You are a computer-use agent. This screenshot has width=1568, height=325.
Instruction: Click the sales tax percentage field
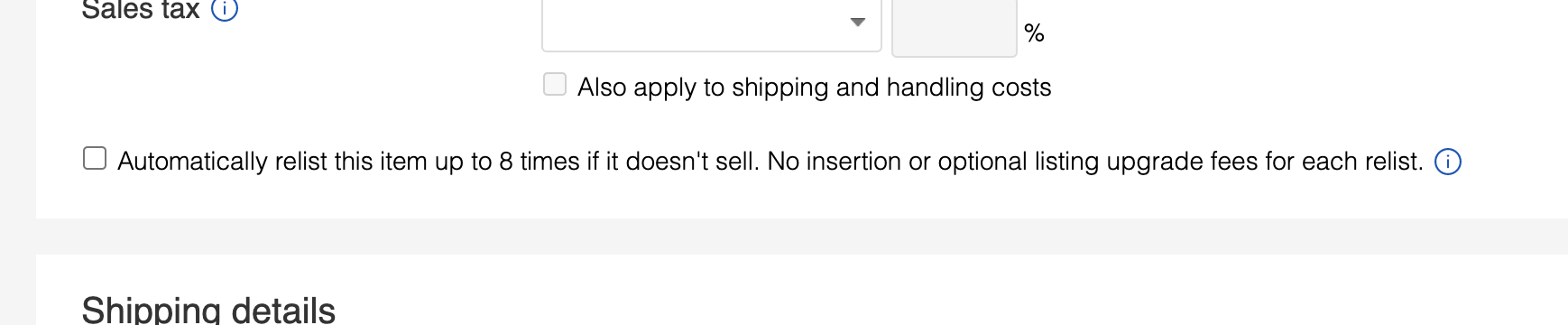tap(955, 26)
